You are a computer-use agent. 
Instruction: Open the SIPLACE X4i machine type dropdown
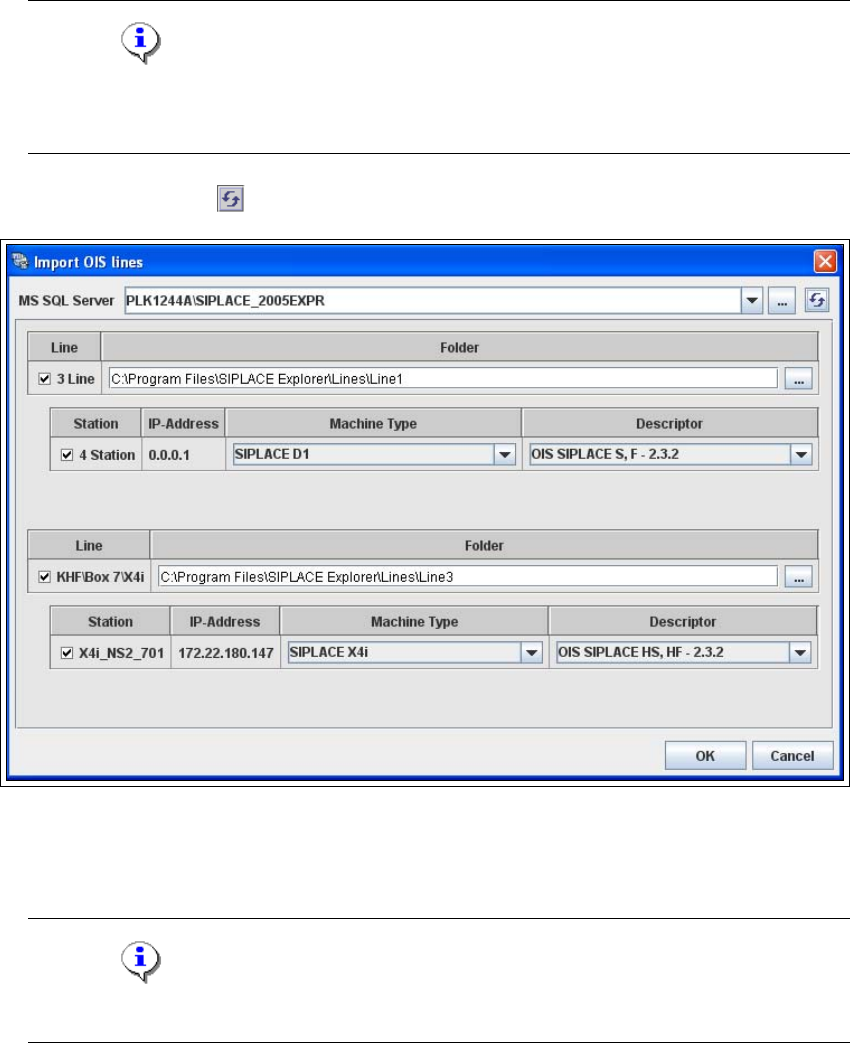pos(531,653)
